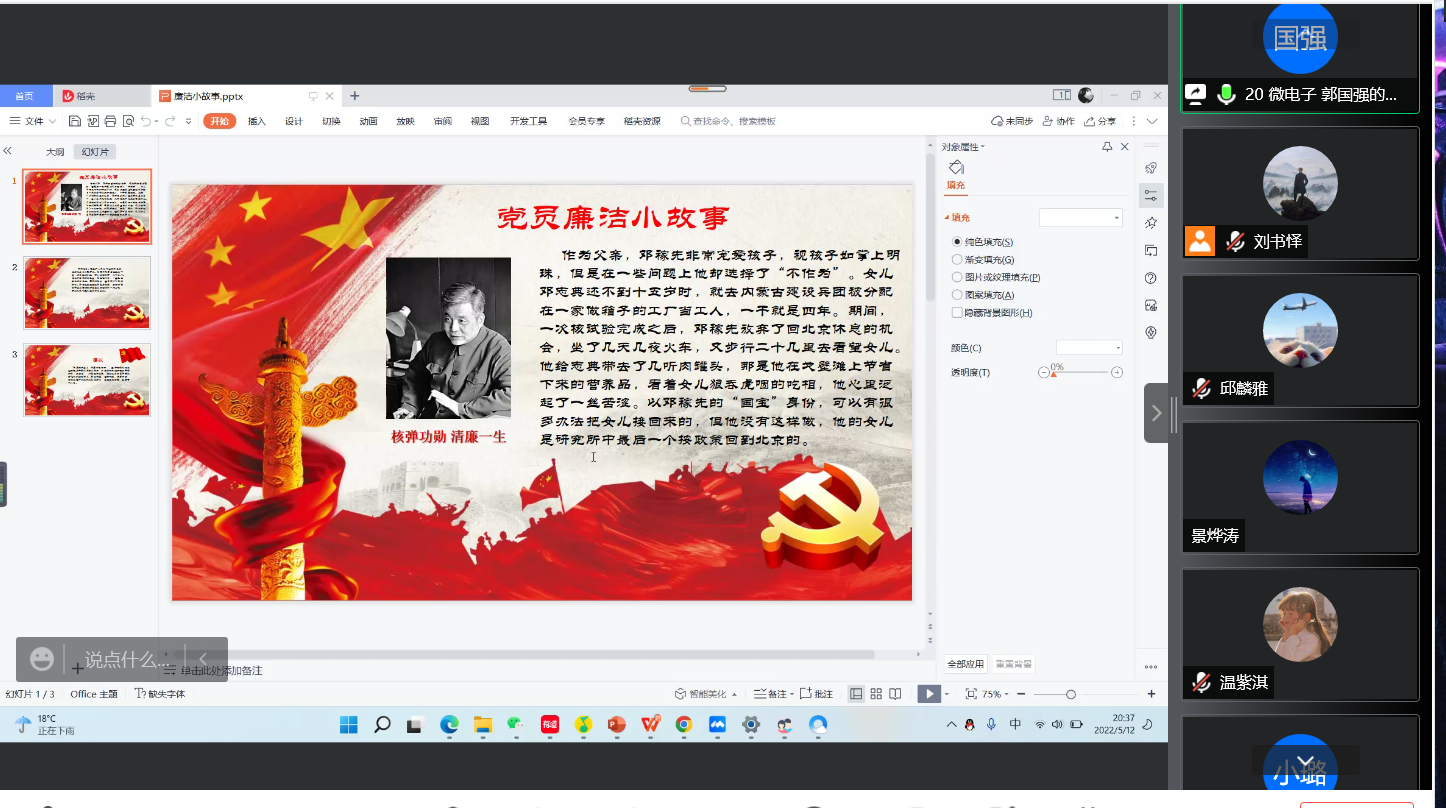The image size is (1446, 808).
Task: Open Microsoft Edge from taskbar
Action: [x=449, y=725]
